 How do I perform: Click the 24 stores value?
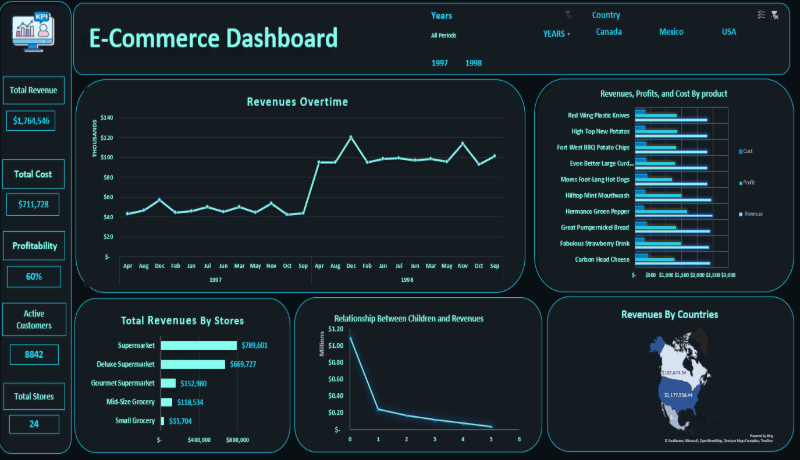click(34, 424)
